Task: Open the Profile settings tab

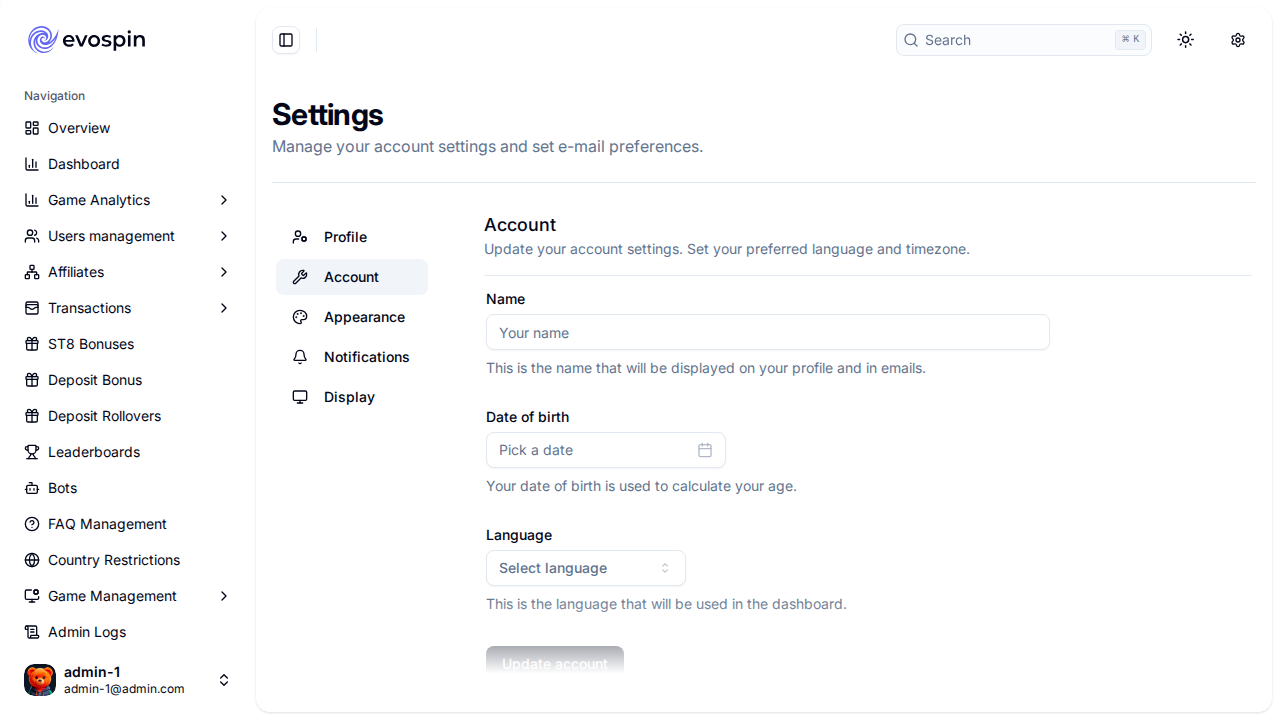Action: 352,237
